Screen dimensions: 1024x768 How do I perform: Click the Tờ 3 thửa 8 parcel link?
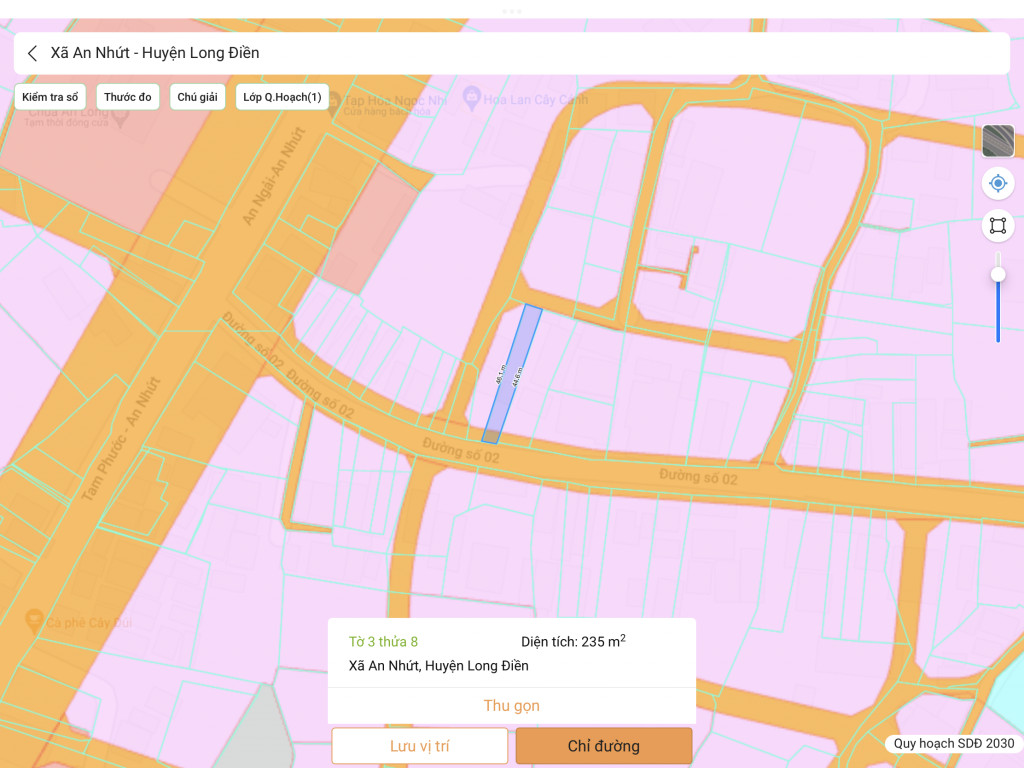383,641
